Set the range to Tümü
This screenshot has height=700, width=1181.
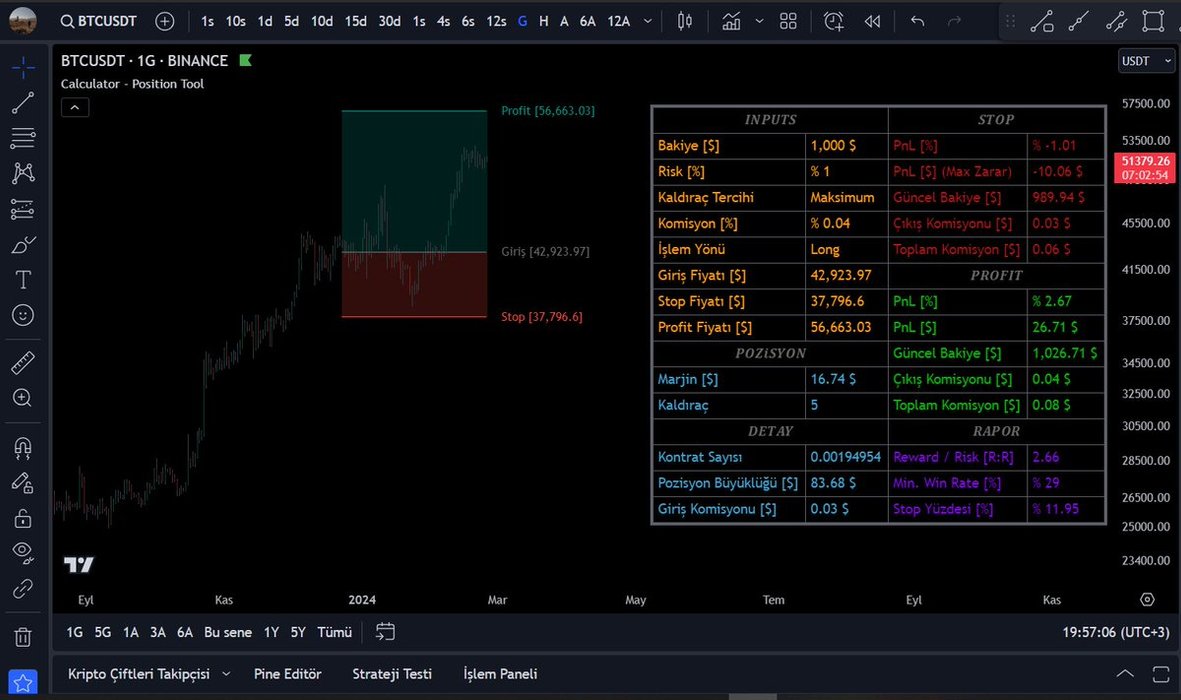[334, 632]
